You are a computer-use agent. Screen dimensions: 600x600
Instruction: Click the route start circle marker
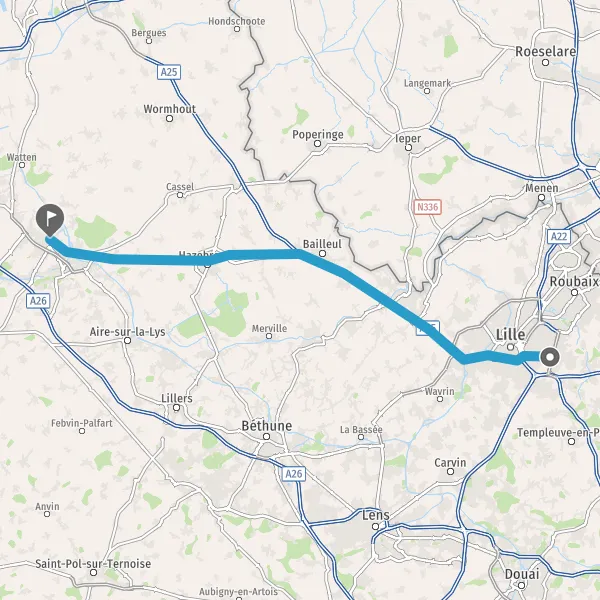pos(550,357)
